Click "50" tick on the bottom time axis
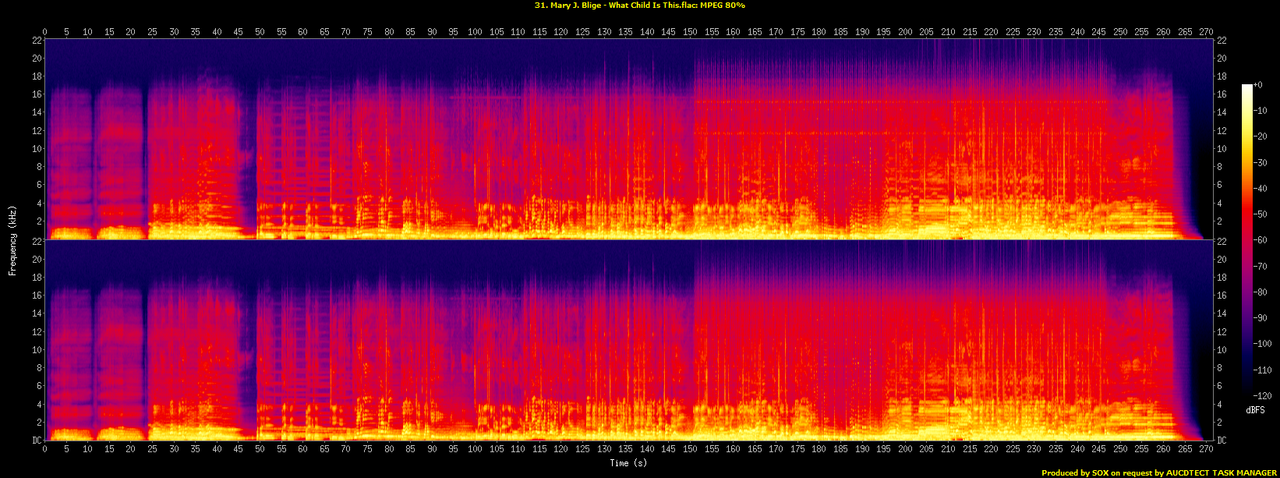Image resolution: width=1280 pixels, height=478 pixels. (x=260, y=449)
